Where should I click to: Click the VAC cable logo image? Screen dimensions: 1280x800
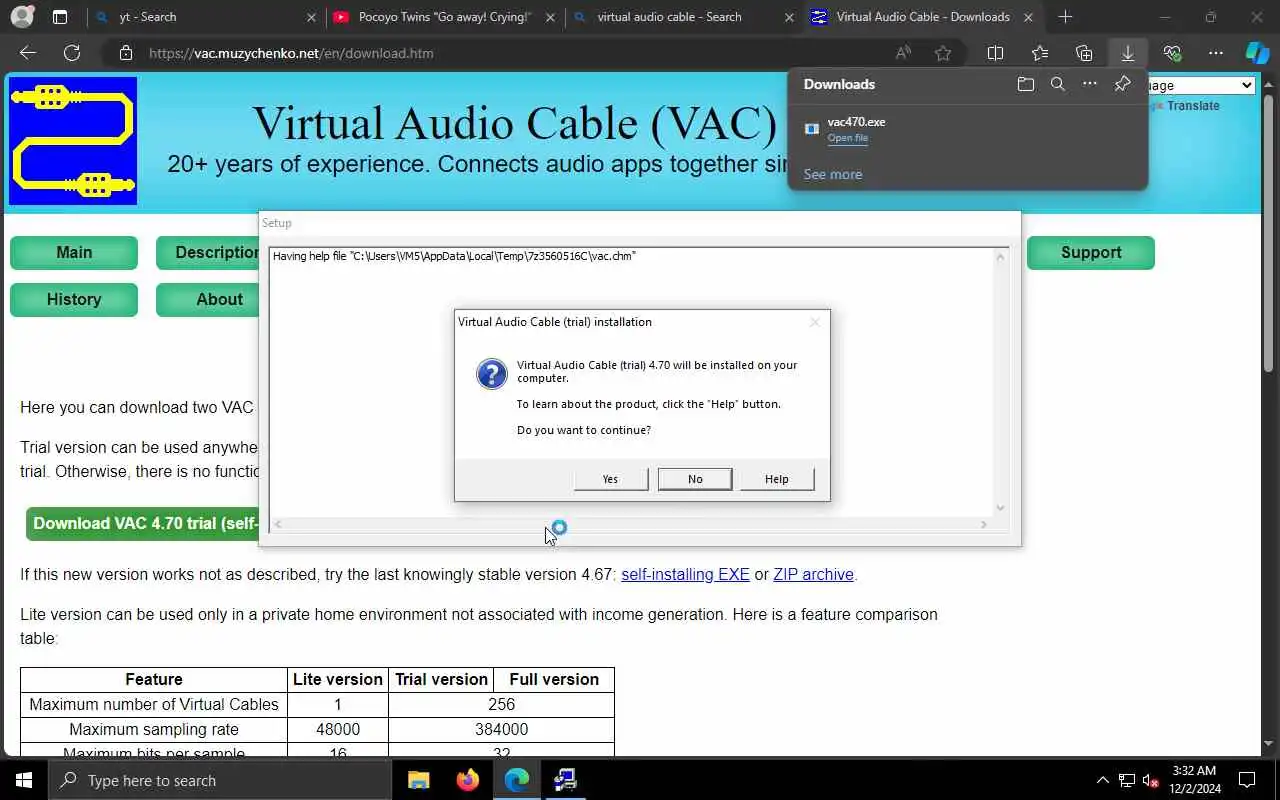[73, 141]
